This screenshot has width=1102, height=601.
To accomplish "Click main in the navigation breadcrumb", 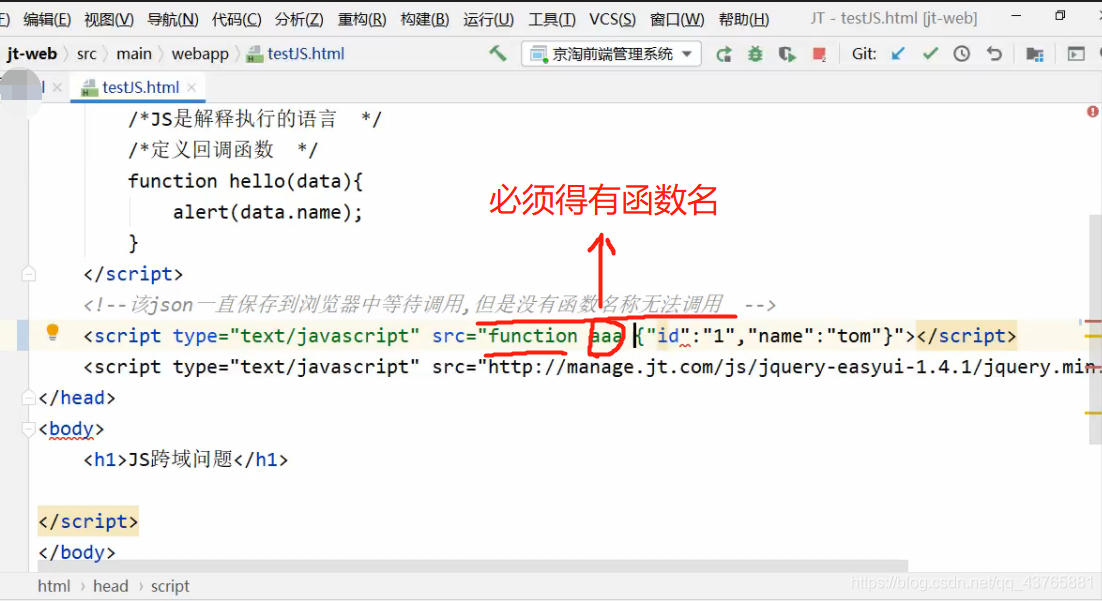I will click(x=134, y=54).
